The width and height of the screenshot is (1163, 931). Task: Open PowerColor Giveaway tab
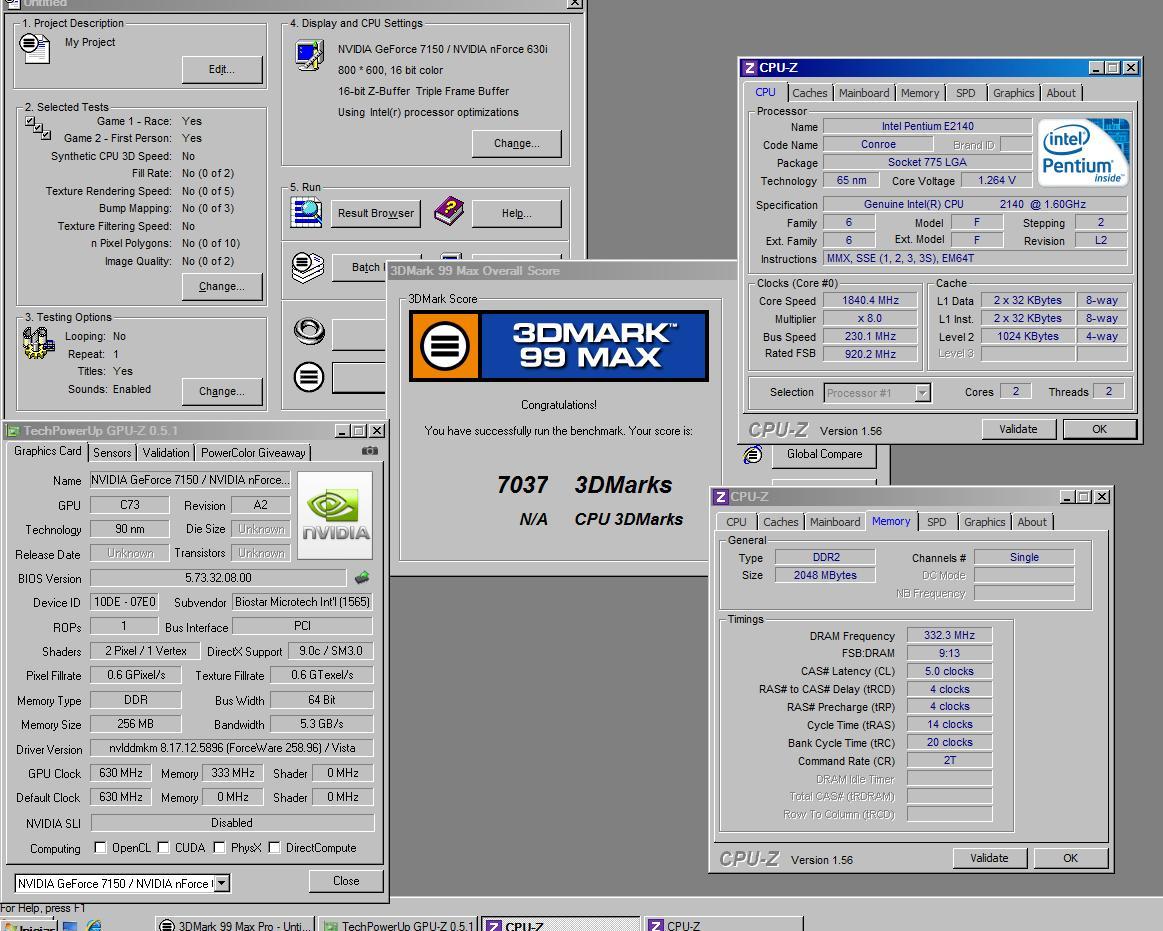[x=253, y=453]
